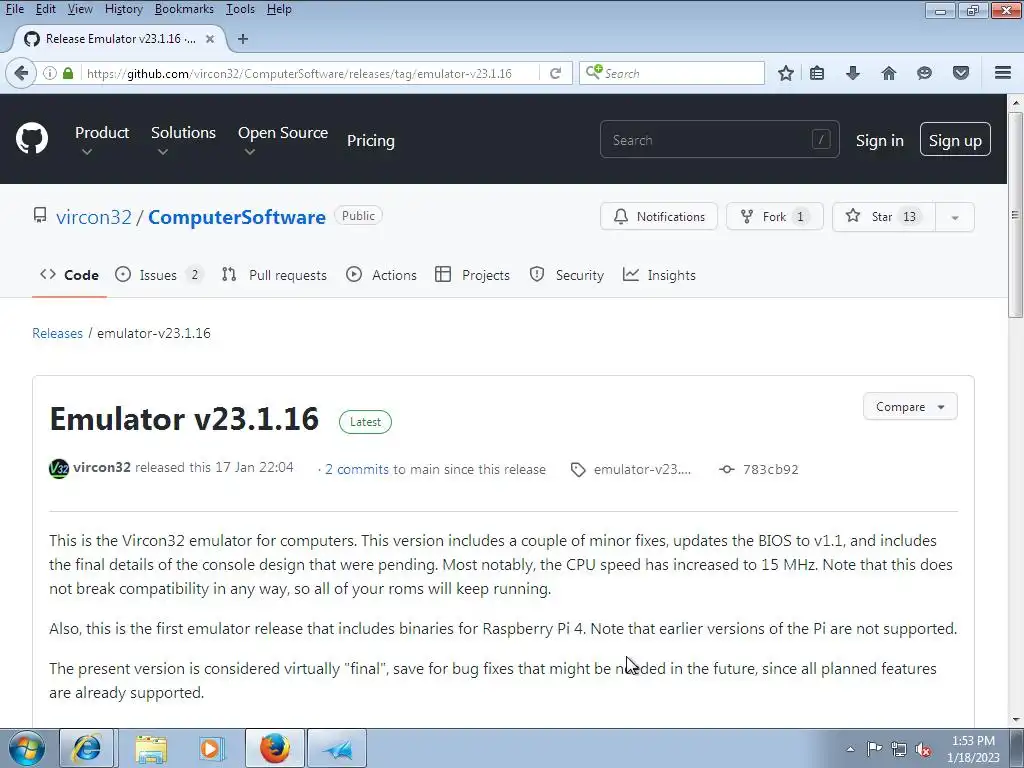Image resolution: width=1024 pixels, height=768 pixels.
Task: Open the Help menu
Action: click(x=279, y=9)
